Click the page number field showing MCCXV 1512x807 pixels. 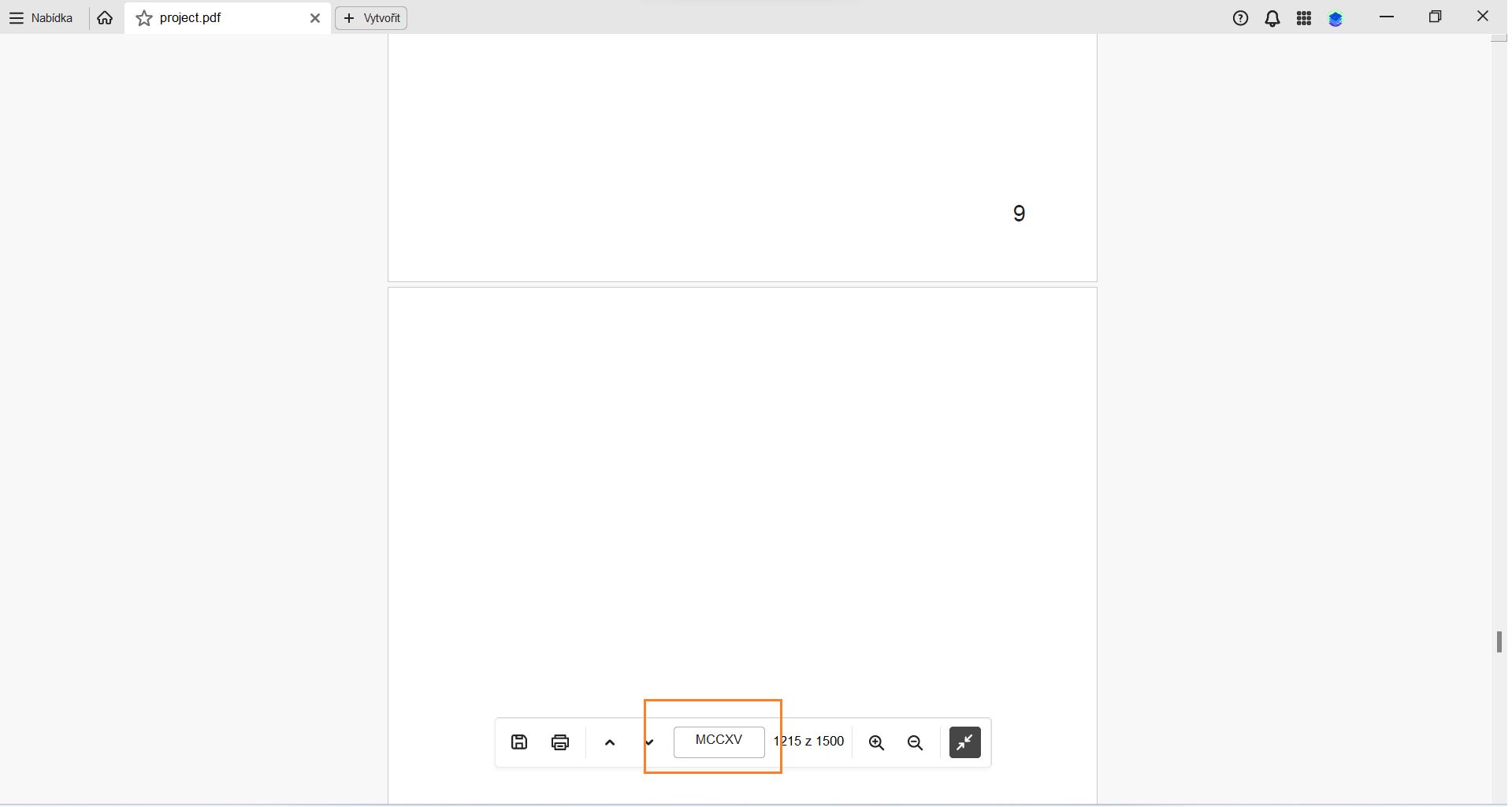pyautogui.click(x=719, y=742)
